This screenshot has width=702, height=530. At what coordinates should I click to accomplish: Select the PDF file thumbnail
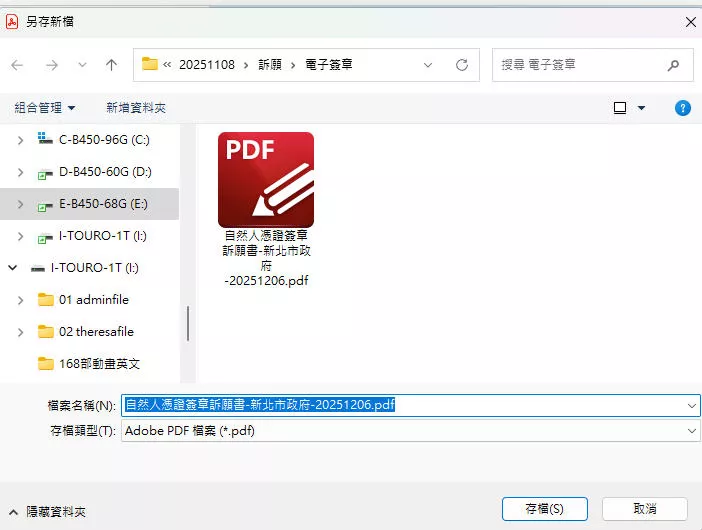tap(266, 180)
